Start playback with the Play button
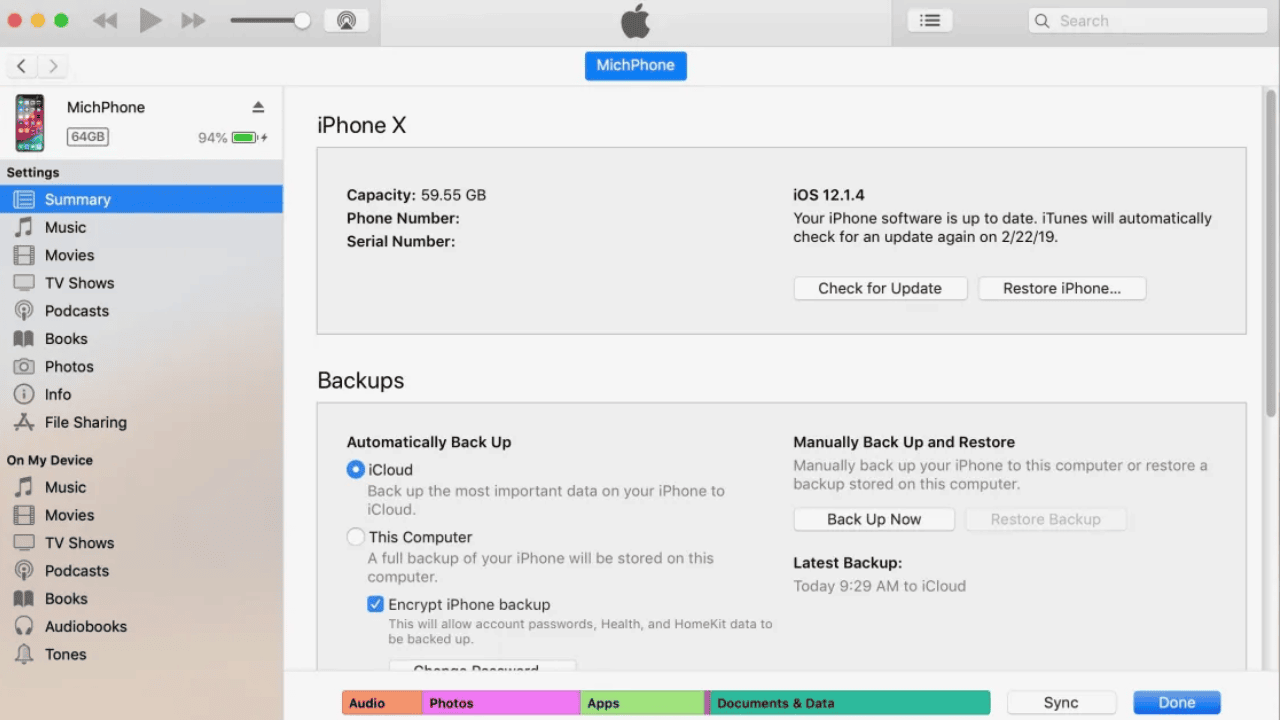1280x720 pixels. [150, 20]
